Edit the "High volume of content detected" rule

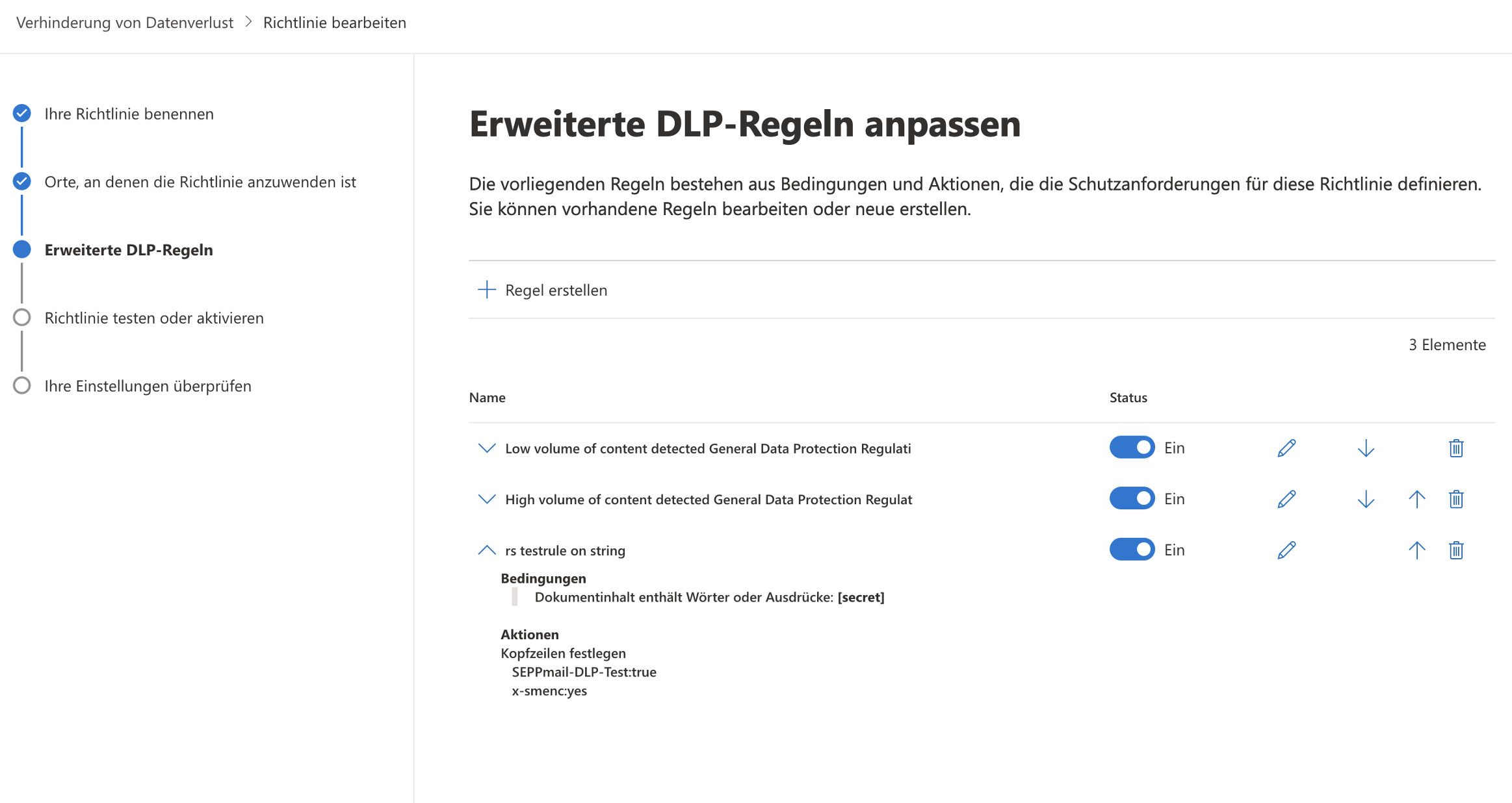[x=1285, y=499]
